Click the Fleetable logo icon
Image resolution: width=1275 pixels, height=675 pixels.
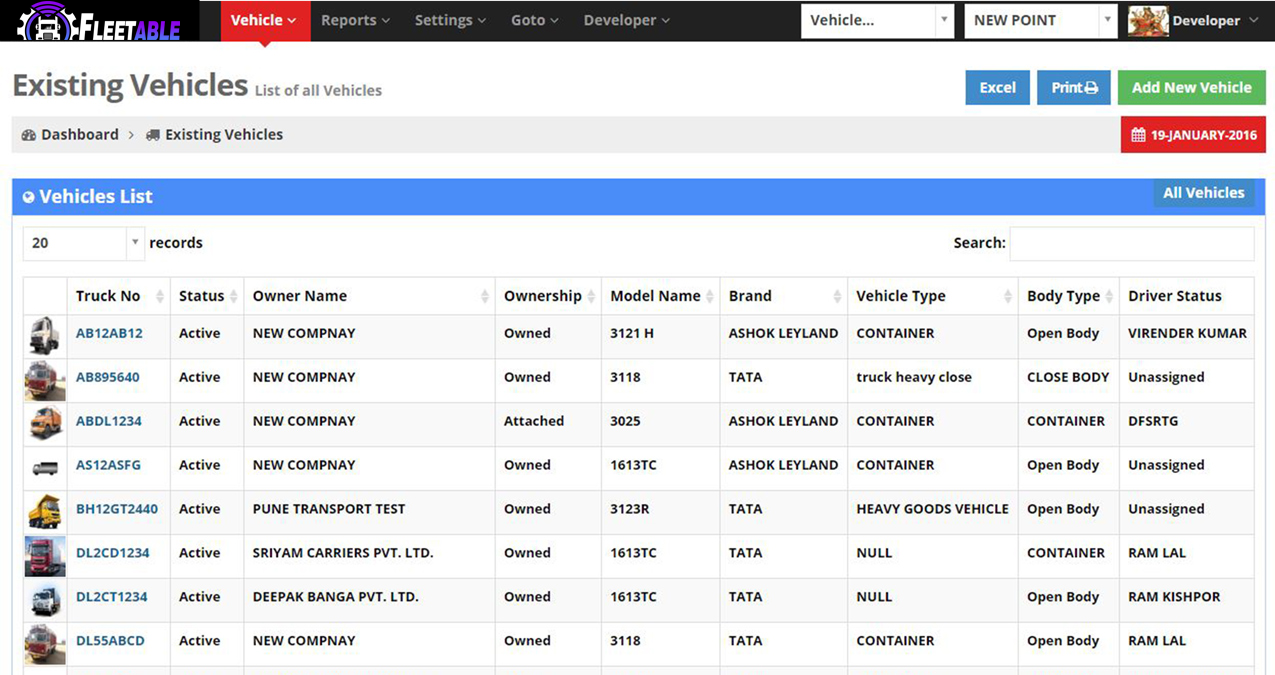pos(43,22)
